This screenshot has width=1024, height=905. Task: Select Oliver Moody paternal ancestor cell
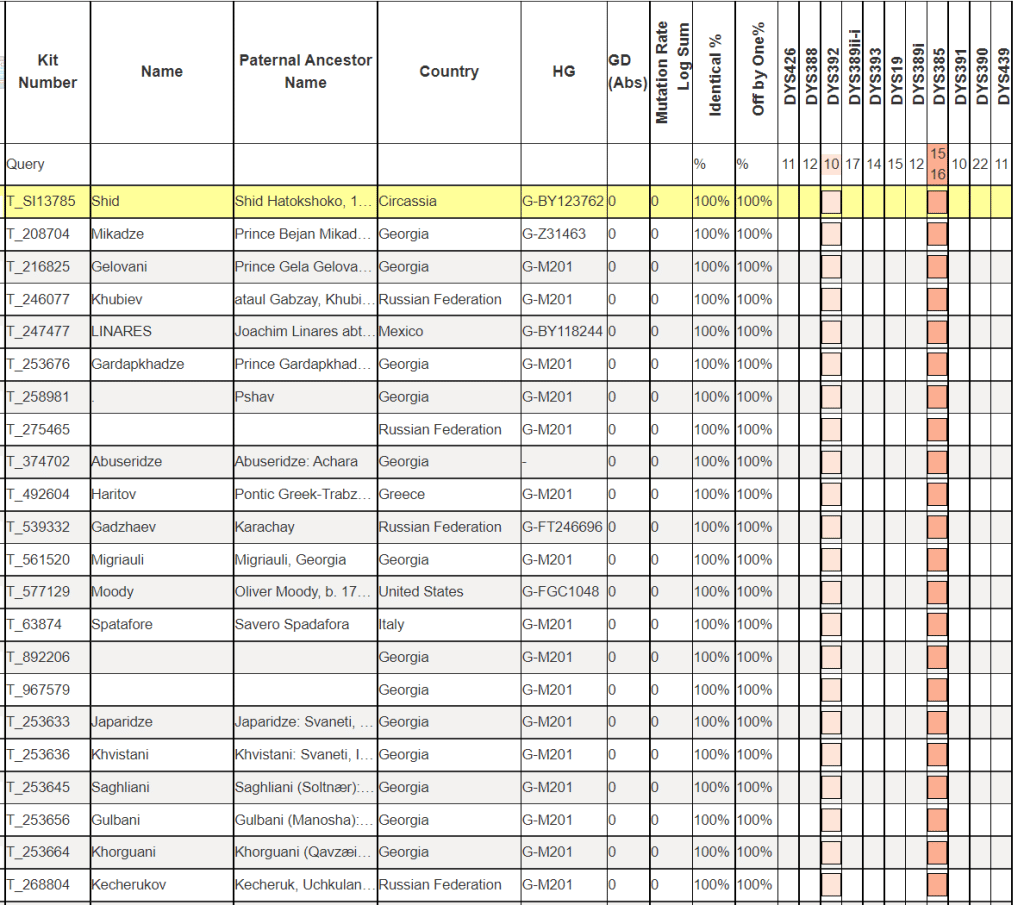click(305, 592)
